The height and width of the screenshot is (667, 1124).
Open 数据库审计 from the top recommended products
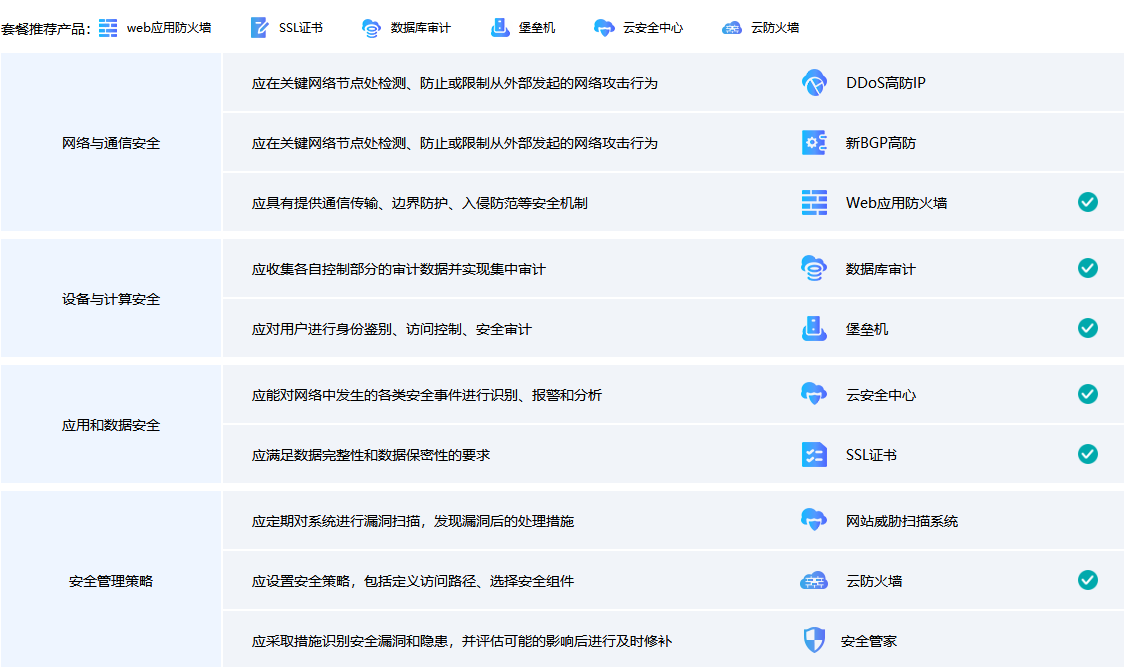click(406, 28)
